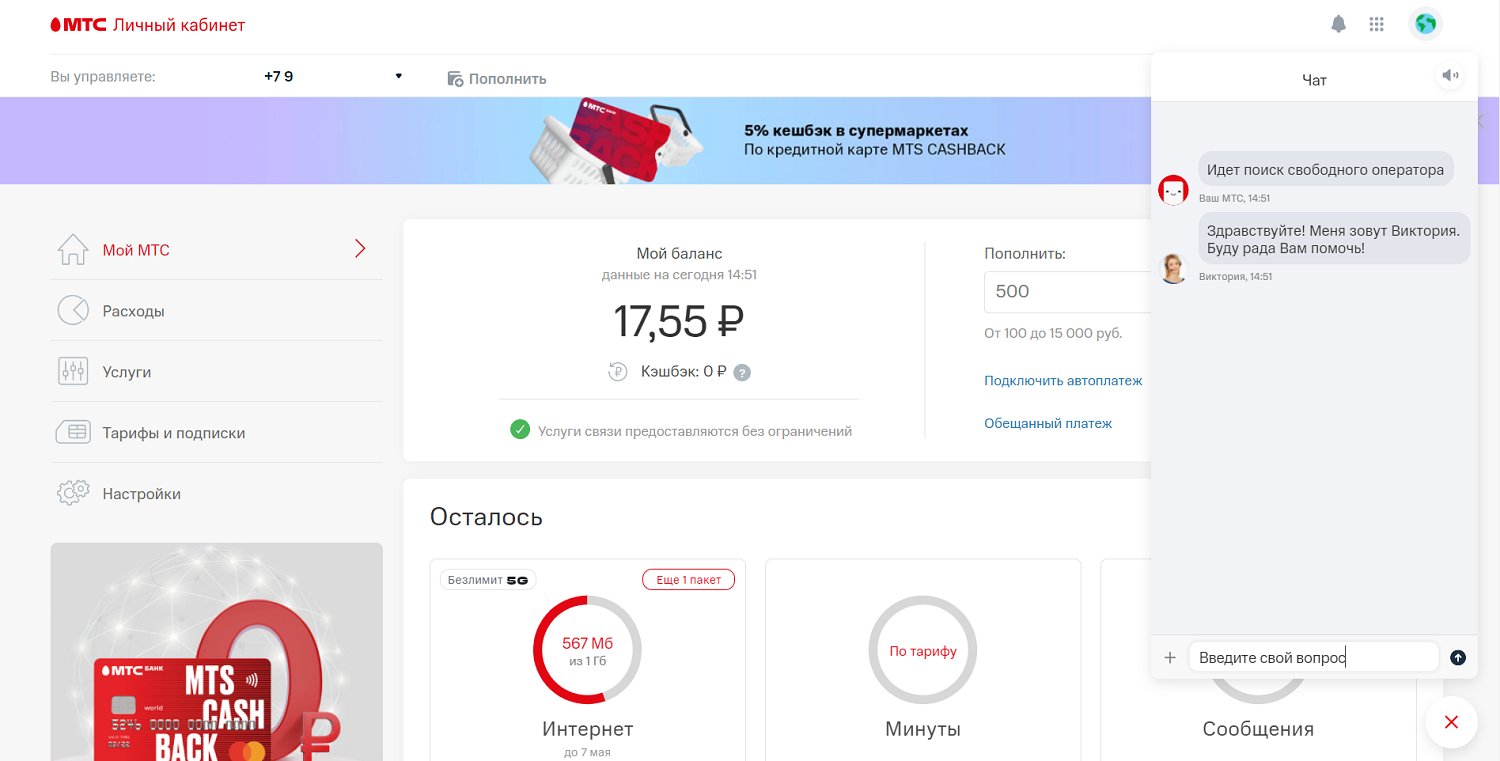The image size is (1500, 761).
Task: Click Виктория's greeting message bubble
Action: tap(1334, 239)
